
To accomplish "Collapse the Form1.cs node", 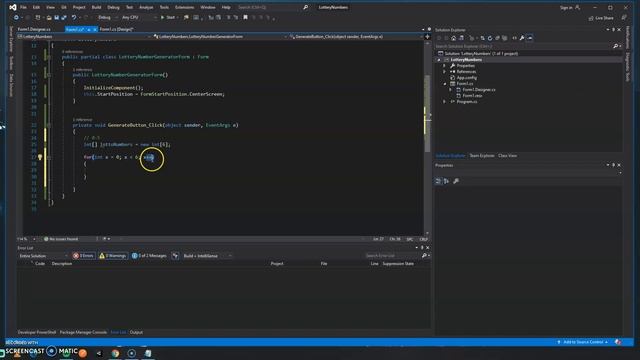I will point(444,84).
